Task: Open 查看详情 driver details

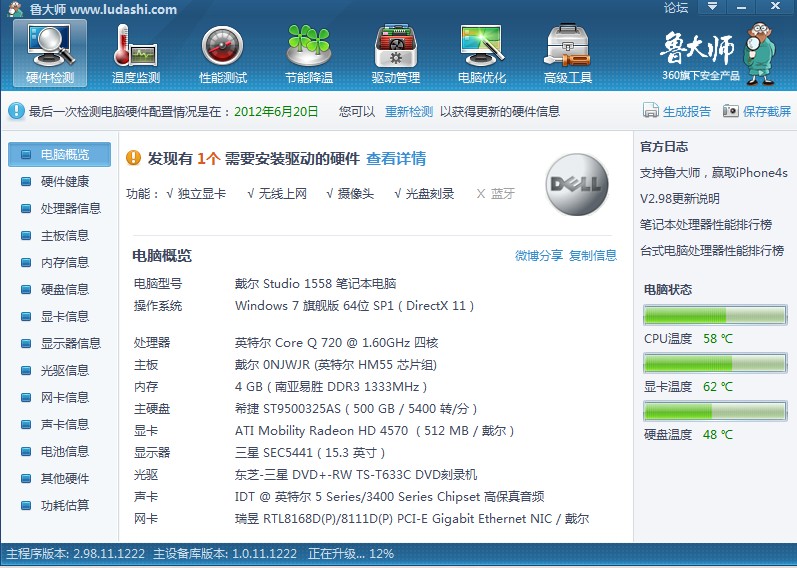Action: [x=396, y=159]
